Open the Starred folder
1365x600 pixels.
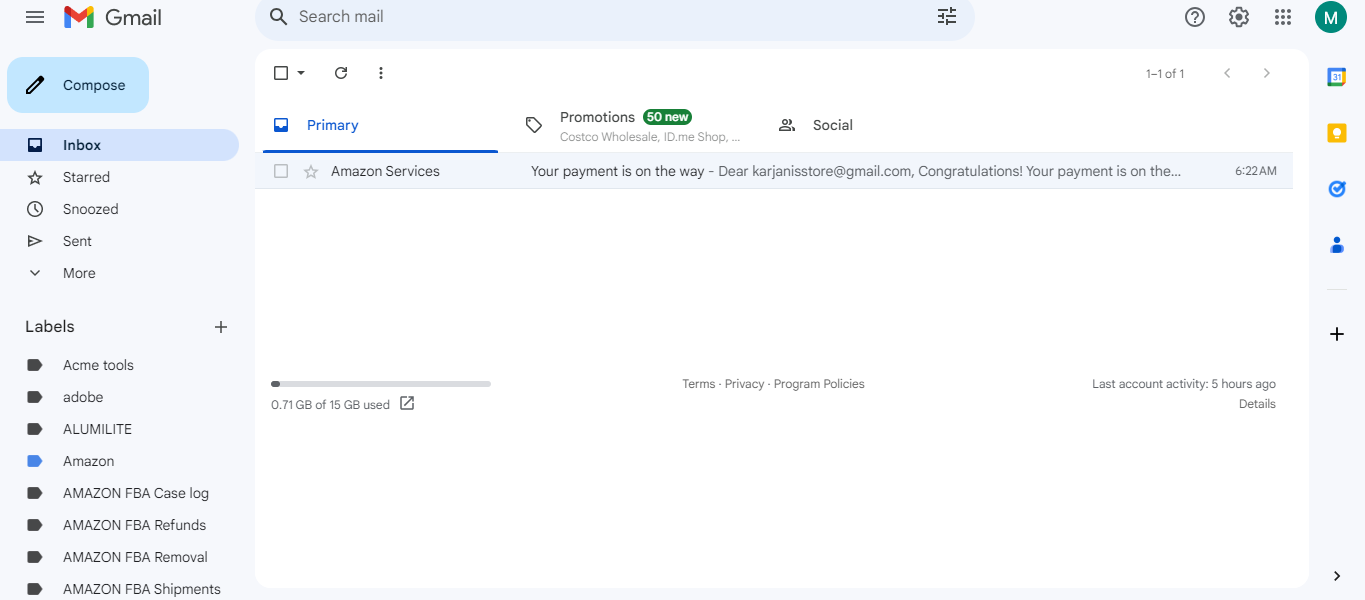[119, 177]
